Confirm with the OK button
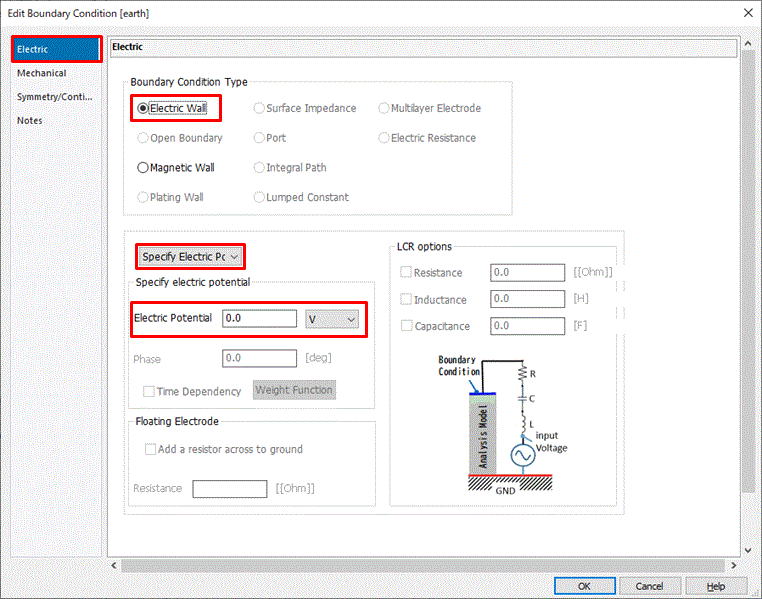Viewport: 762px width, 599px height. (585, 586)
